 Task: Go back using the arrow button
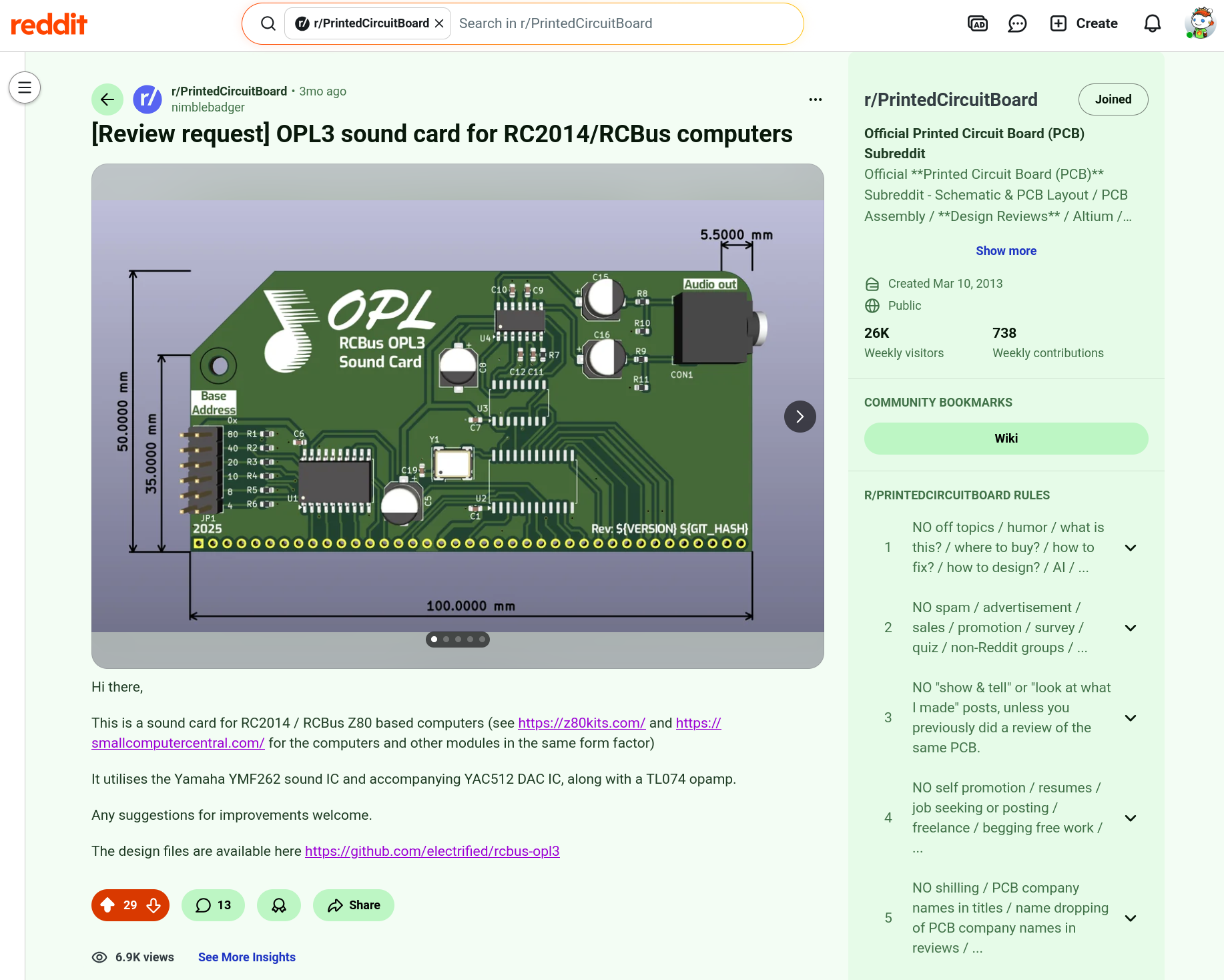107,99
